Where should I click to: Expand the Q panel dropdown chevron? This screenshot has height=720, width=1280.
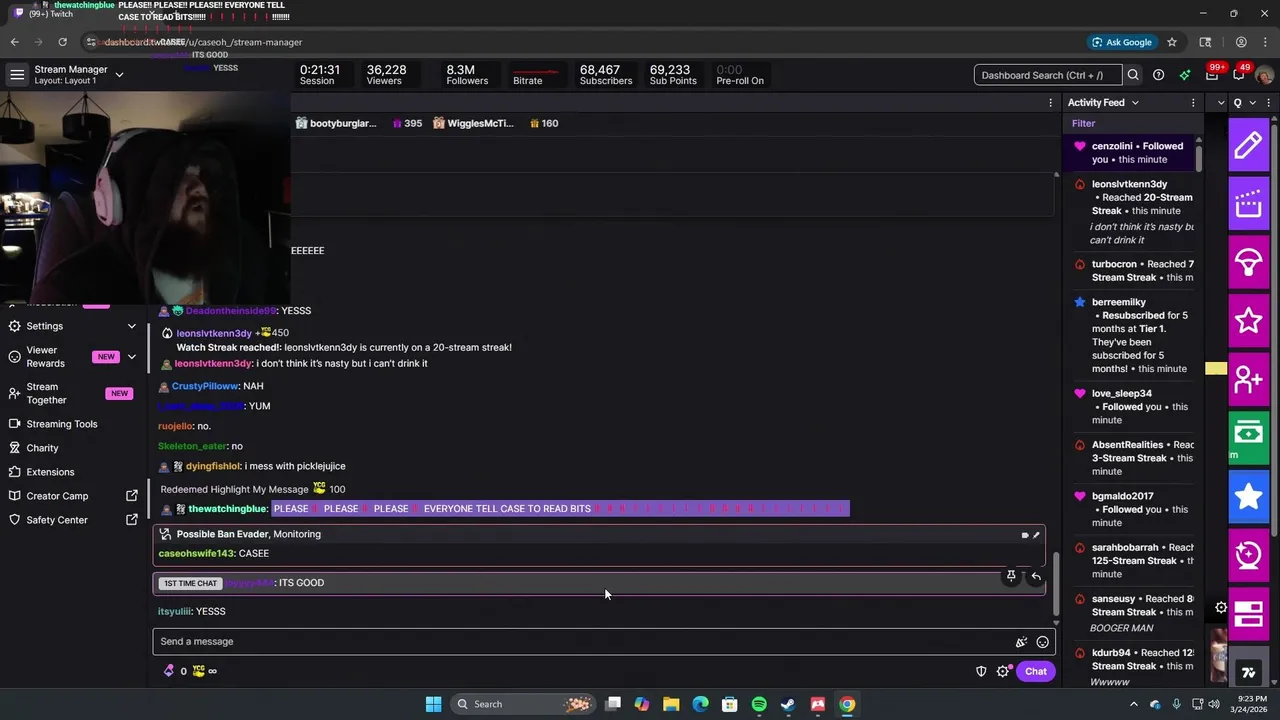coord(1251,103)
